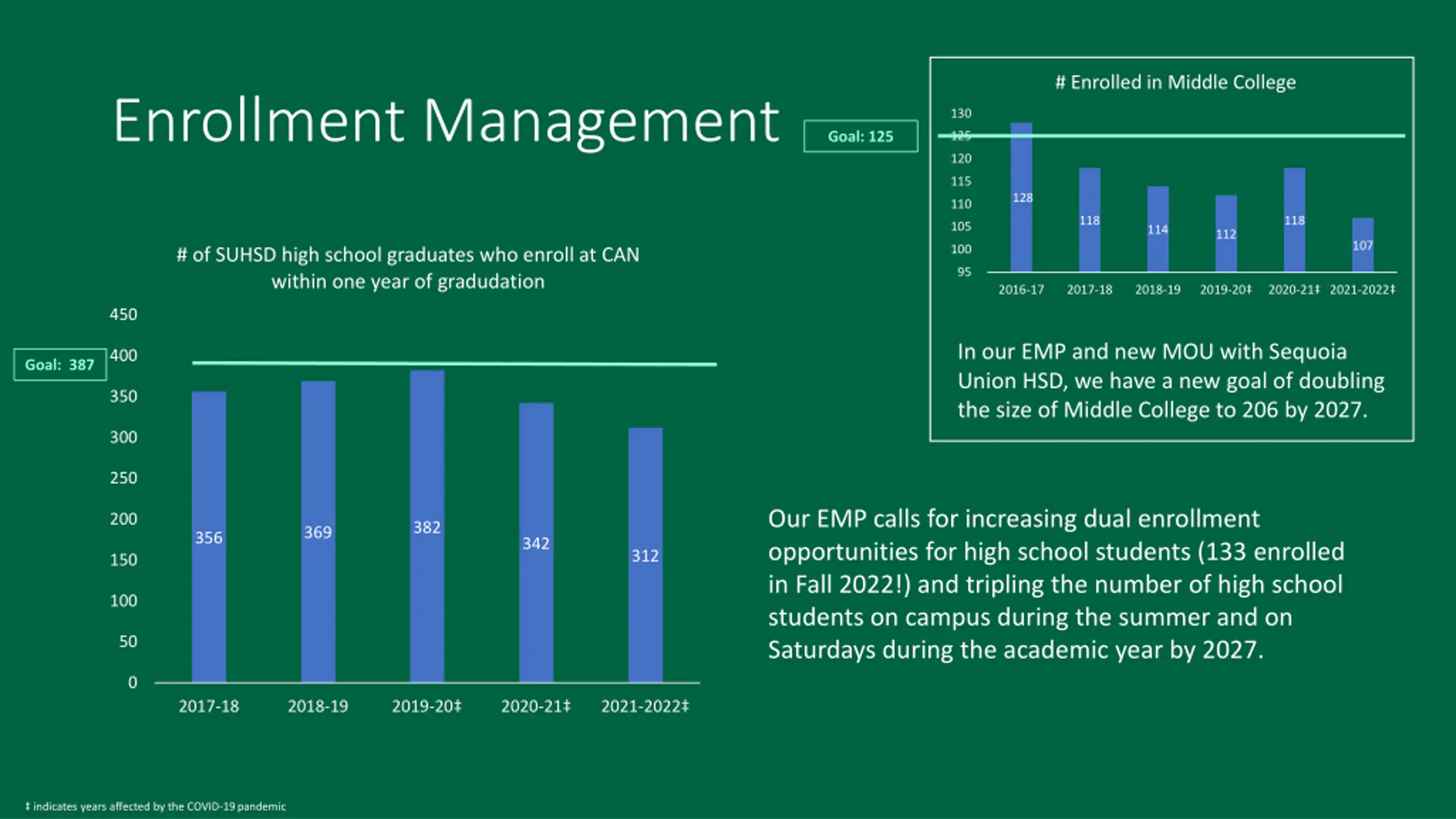Click the 2016-17 Middle College bar 128
Image resolution: width=1456 pixels, height=819 pixels.
1021,197
